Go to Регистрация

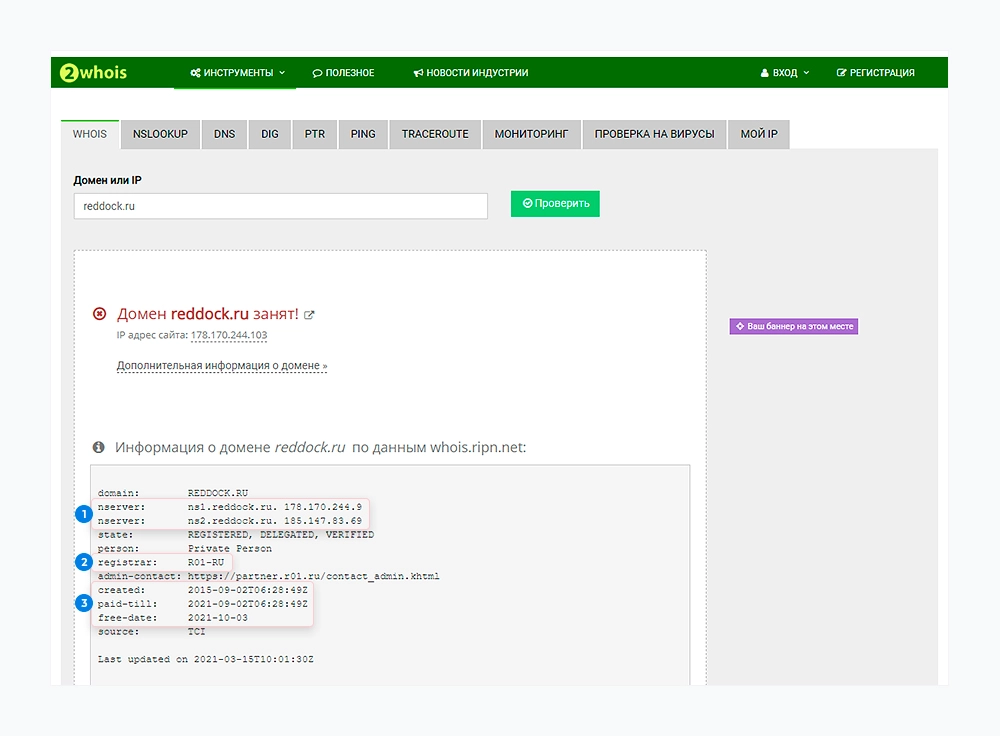click(875, 73)
